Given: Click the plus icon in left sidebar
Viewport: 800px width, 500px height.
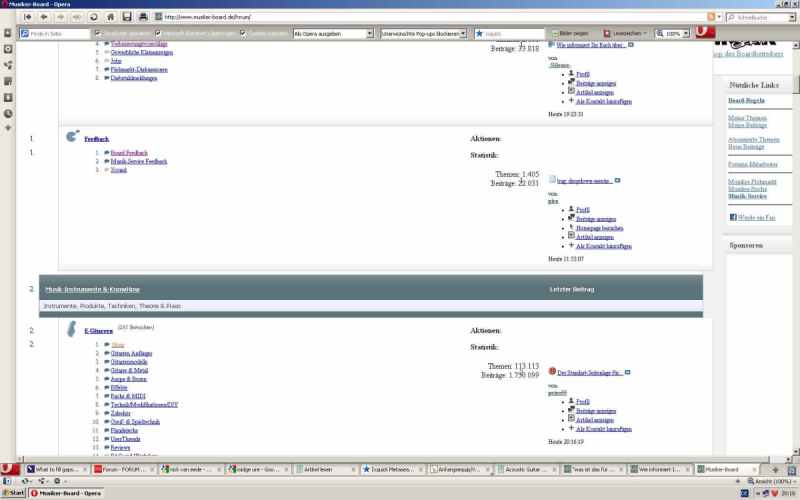Looking at the screenshot, I should pyautogui.click(x=8, y=128).
